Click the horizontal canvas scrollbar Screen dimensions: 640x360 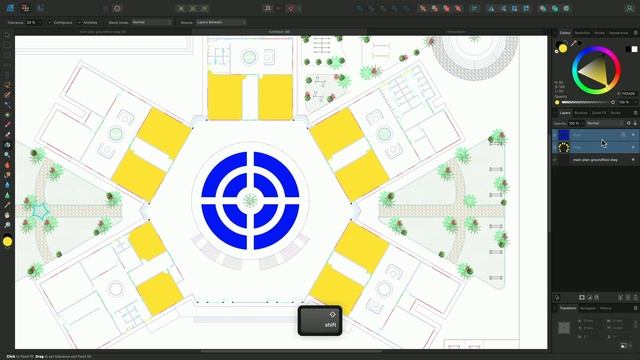pos(291,351)
